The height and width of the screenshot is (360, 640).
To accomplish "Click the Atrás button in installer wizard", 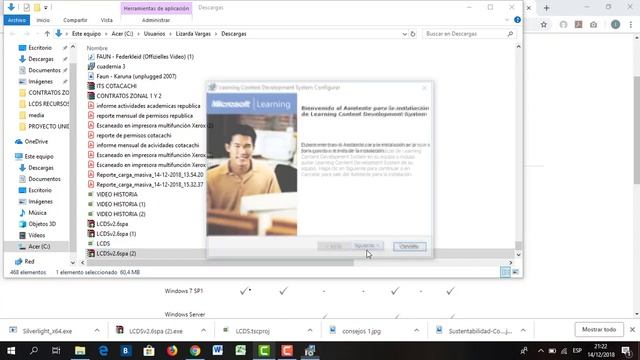I will click(x=334, y=246).
